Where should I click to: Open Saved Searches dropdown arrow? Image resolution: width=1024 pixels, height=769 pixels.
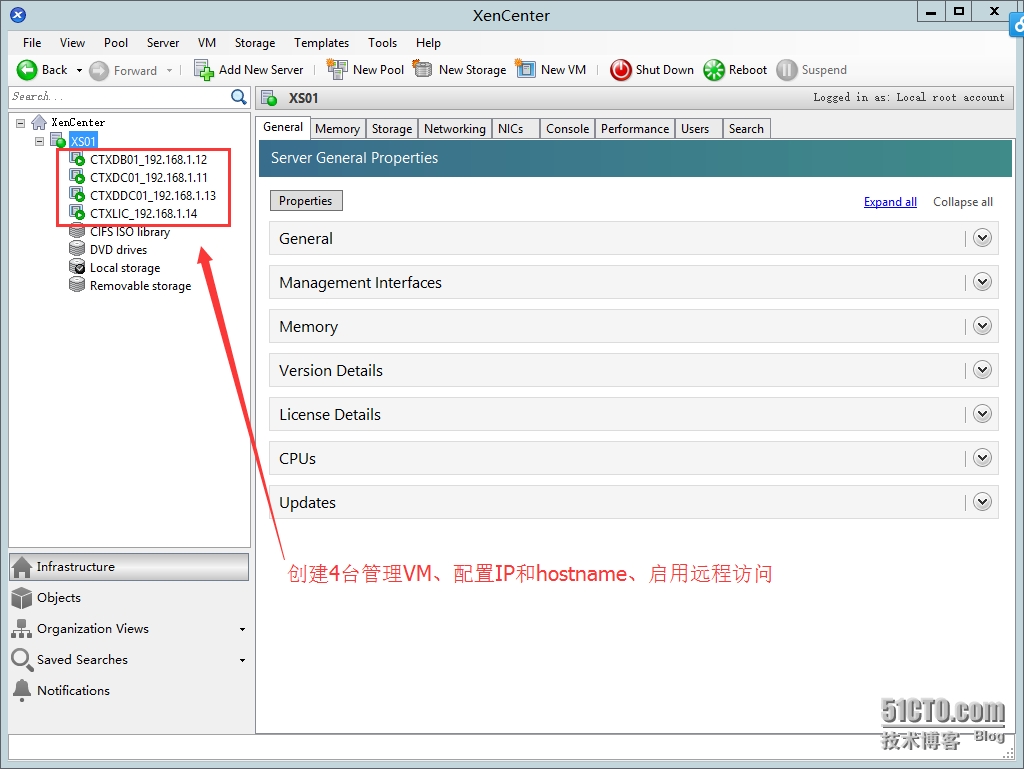(x=242, y=661)
